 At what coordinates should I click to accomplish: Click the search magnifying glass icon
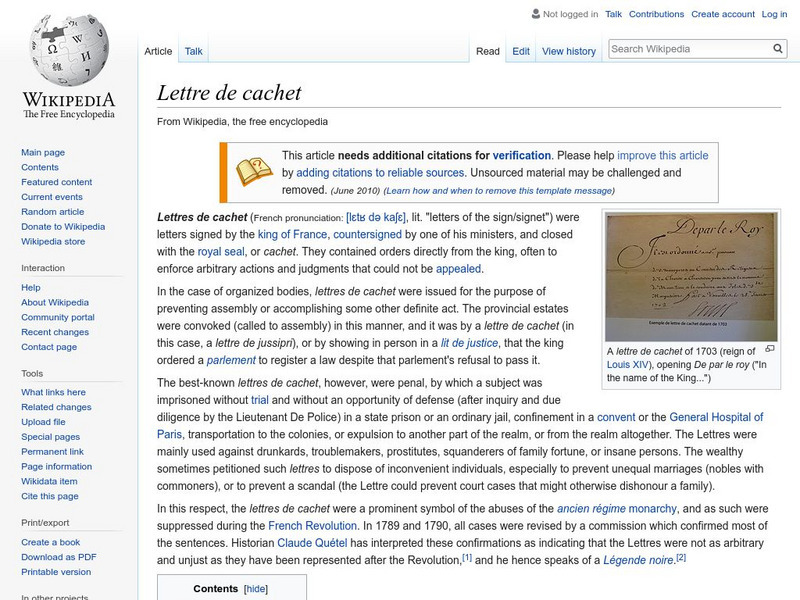tap(778, 48)
